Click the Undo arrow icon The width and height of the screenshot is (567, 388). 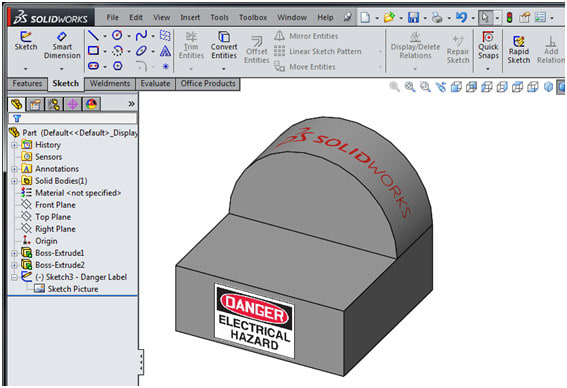[461, 17]
